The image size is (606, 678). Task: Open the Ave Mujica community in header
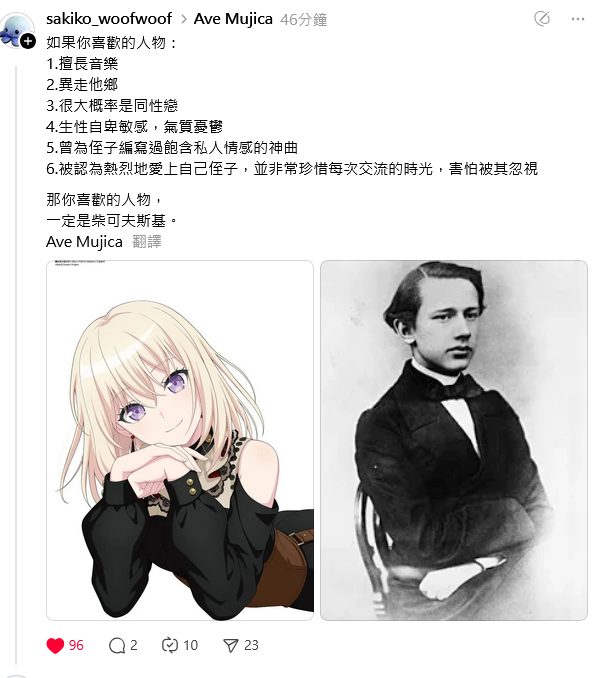tap(233, 19)
